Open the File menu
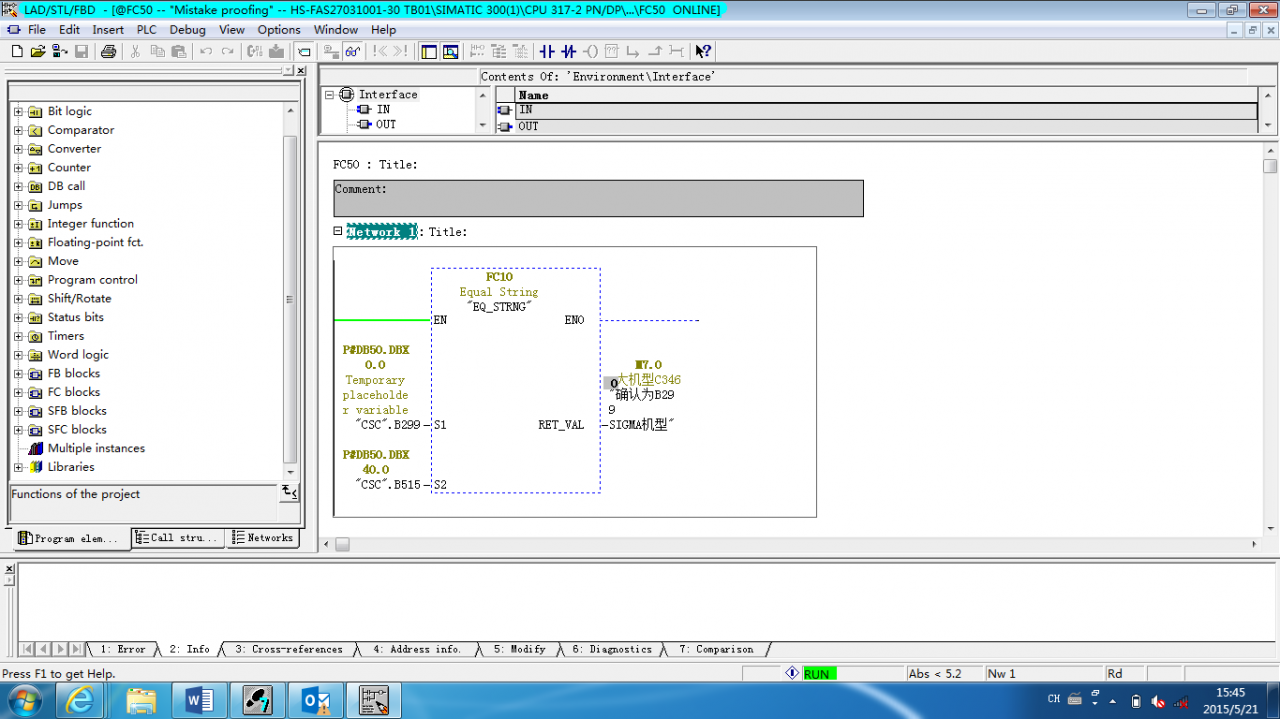The height and width of the screenshot is (719, 1280). pos(37,30)
